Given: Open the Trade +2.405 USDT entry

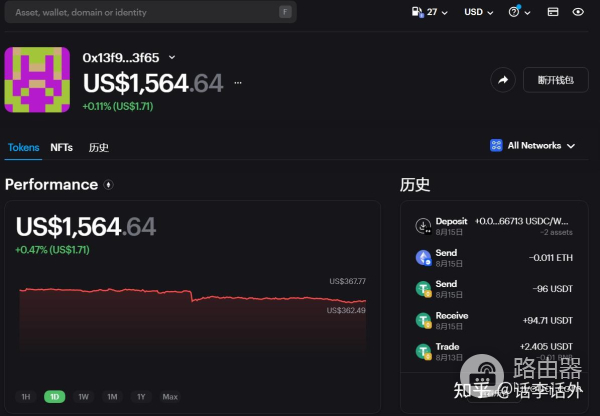Looking at the screenshot, I should click(494, 351).
